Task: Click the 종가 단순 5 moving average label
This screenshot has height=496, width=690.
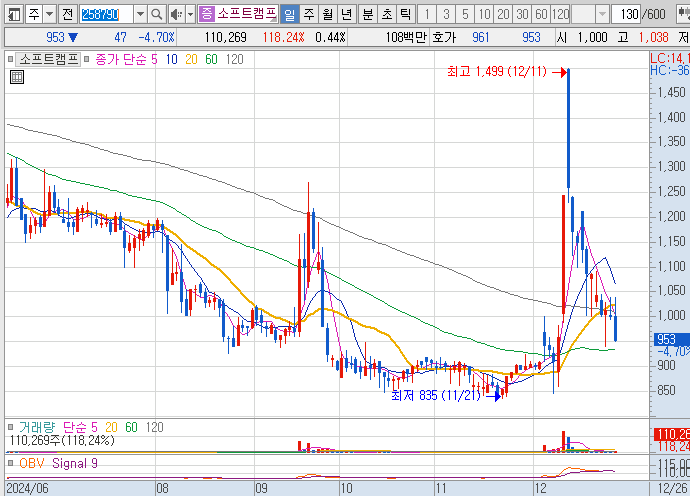Action: coord(126,59)
